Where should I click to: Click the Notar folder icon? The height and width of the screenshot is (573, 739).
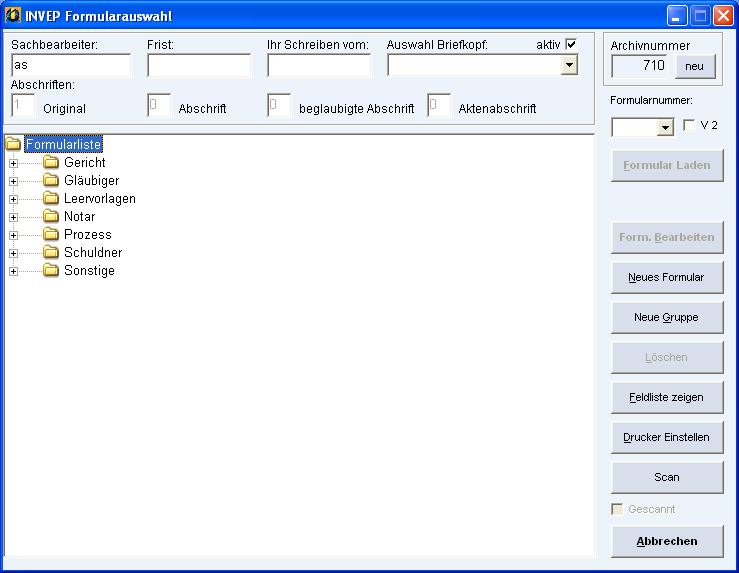click(x=51, y=217)
